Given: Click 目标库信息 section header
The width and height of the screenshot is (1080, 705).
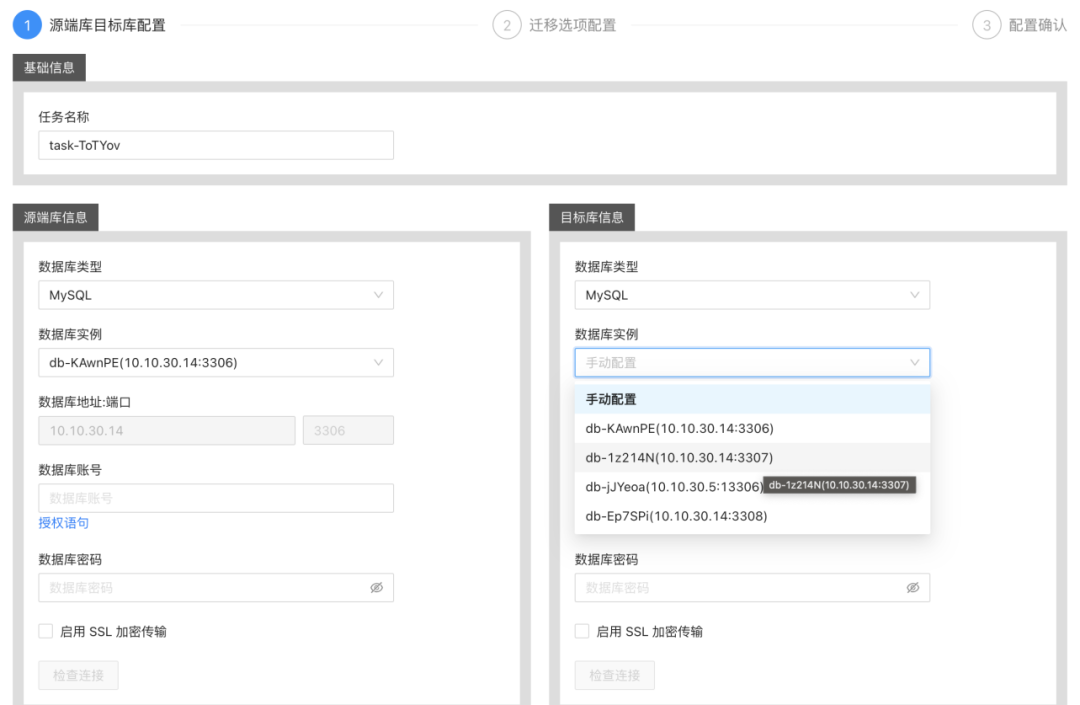Looking at the screenshot, I should 592,218.
